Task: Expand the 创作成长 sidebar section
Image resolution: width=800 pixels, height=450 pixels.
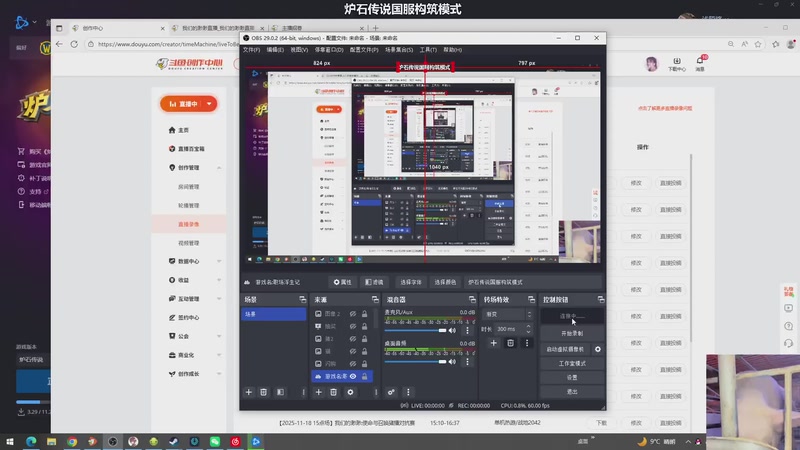Action: [x=219, y=374]
